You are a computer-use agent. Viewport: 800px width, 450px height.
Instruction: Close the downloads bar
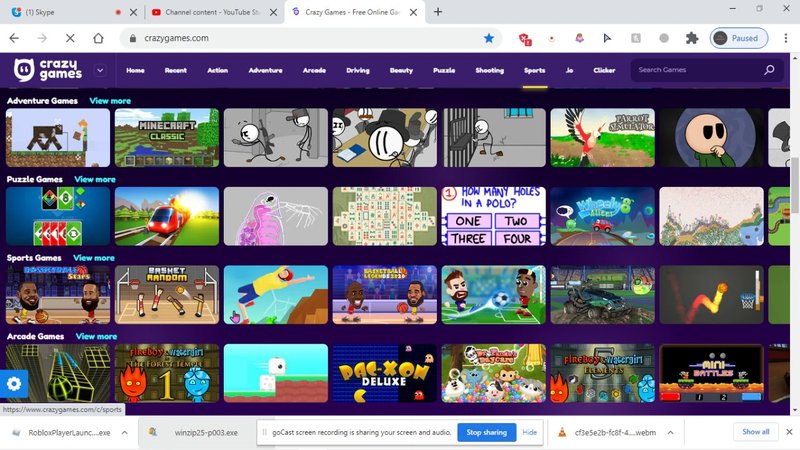coord(789,432)
